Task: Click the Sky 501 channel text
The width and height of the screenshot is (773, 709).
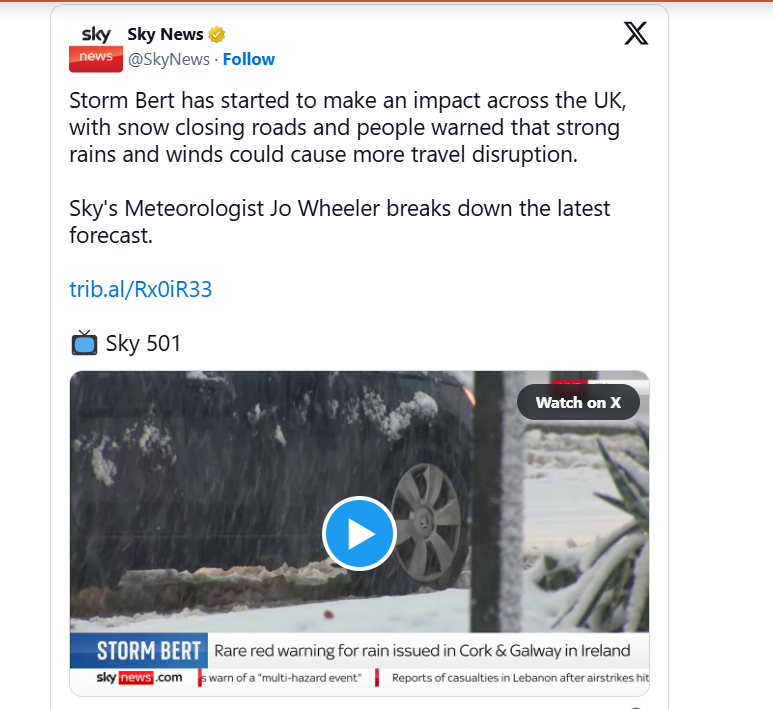Action: coord(143,344)
